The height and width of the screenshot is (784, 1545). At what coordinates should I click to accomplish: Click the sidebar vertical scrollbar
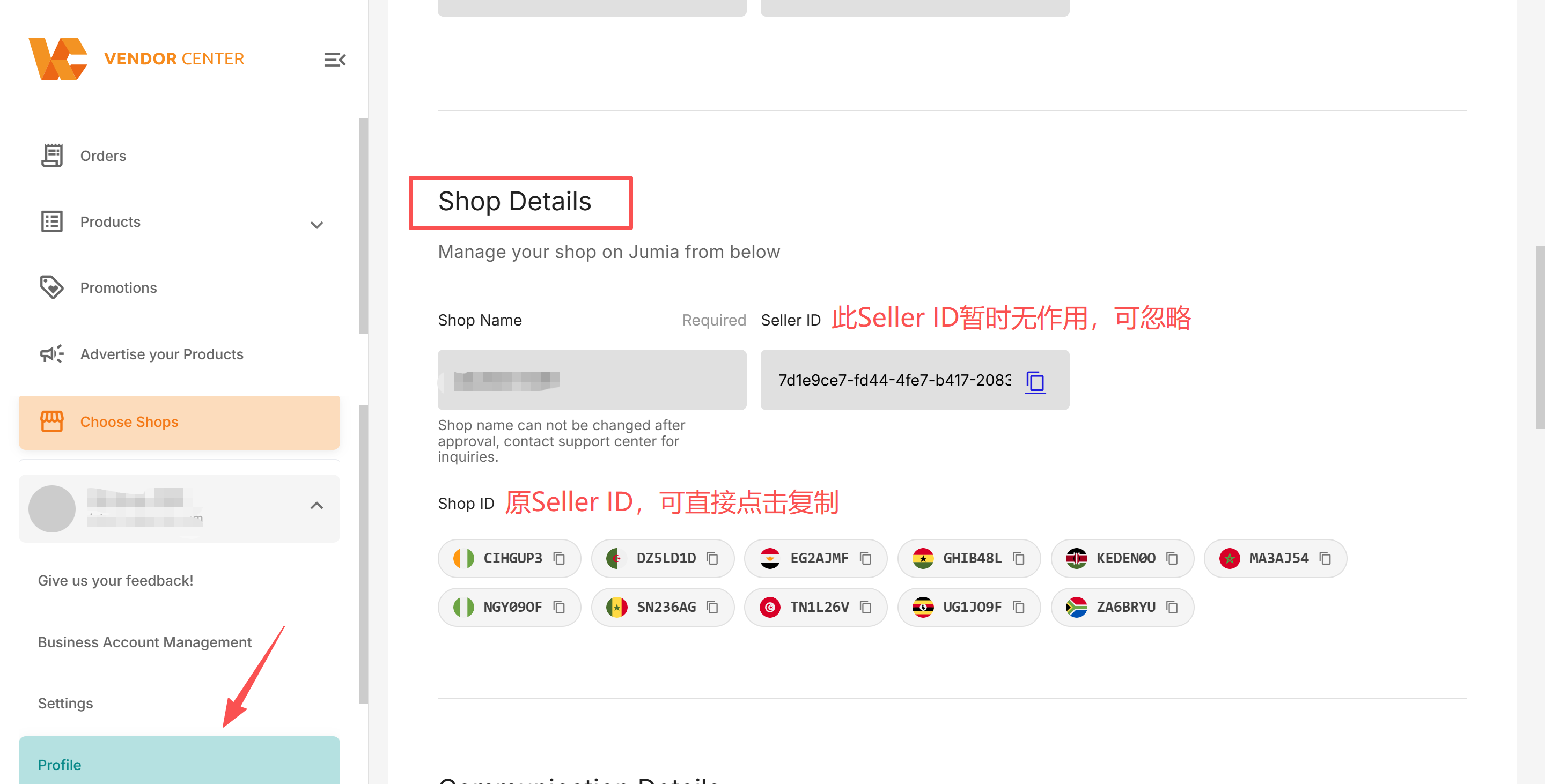coord(364,225)
